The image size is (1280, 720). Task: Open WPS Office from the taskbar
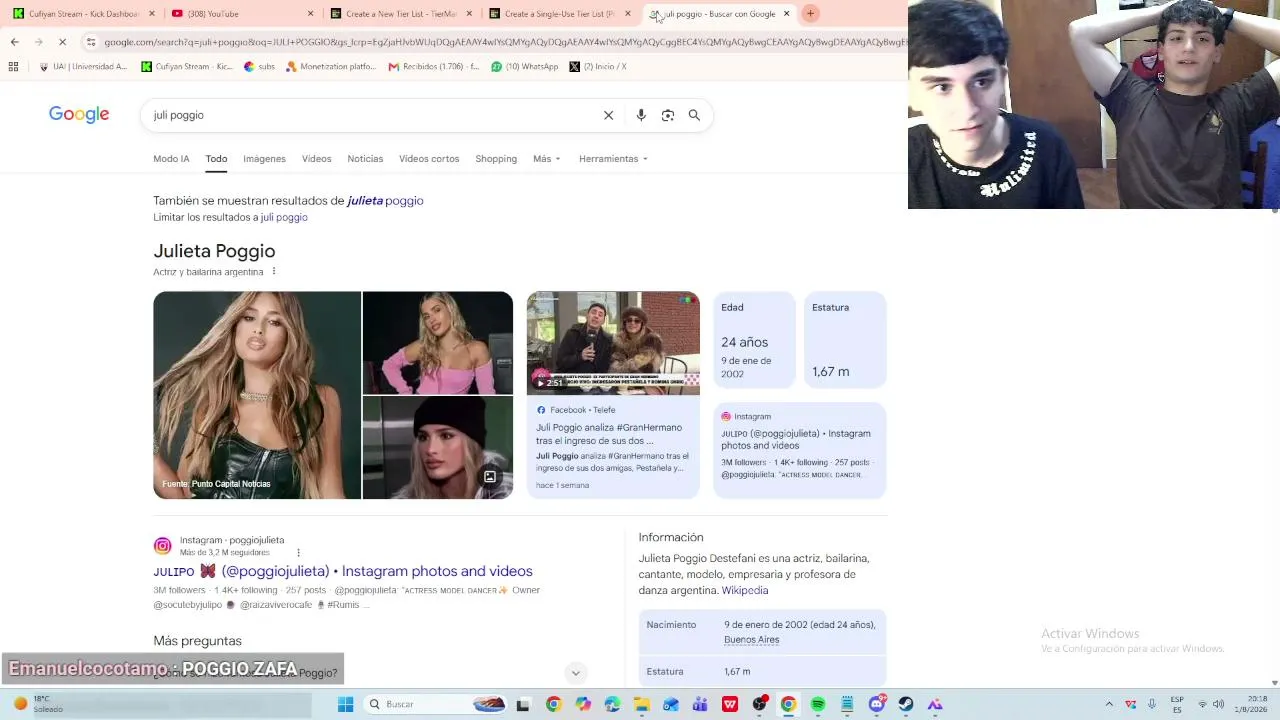tap(730, 704)
